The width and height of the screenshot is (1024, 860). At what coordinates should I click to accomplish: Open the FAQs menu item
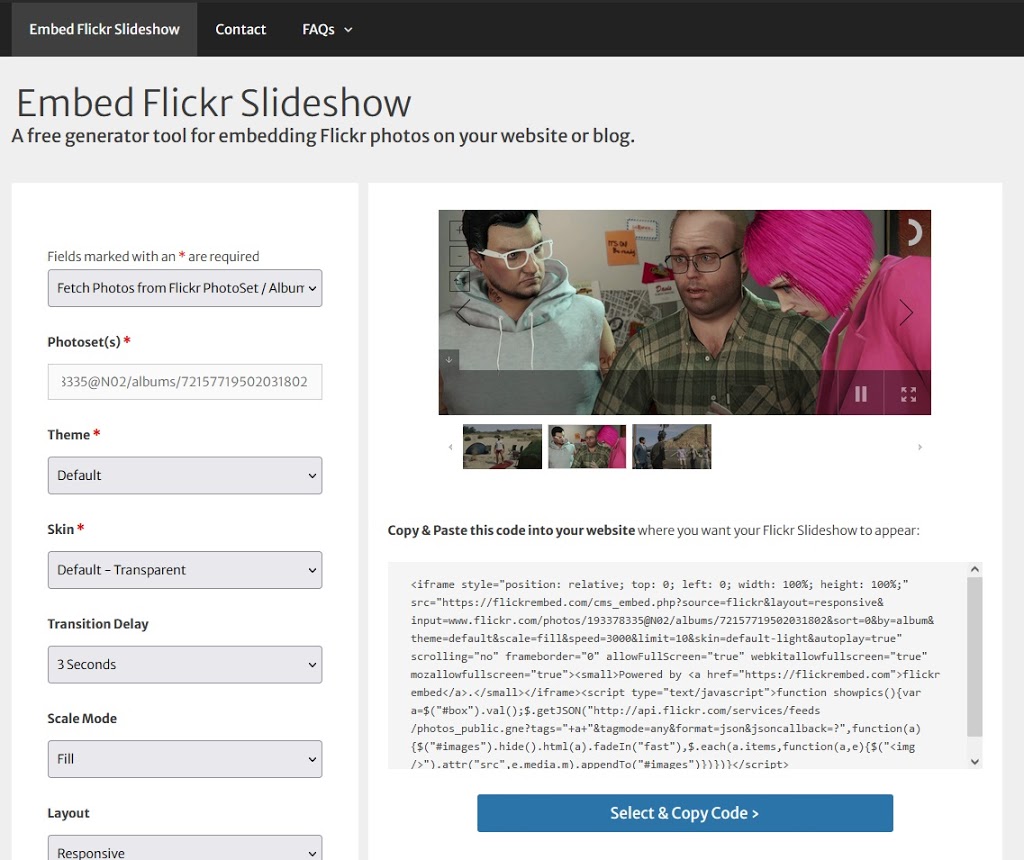(x=318, y=29)
